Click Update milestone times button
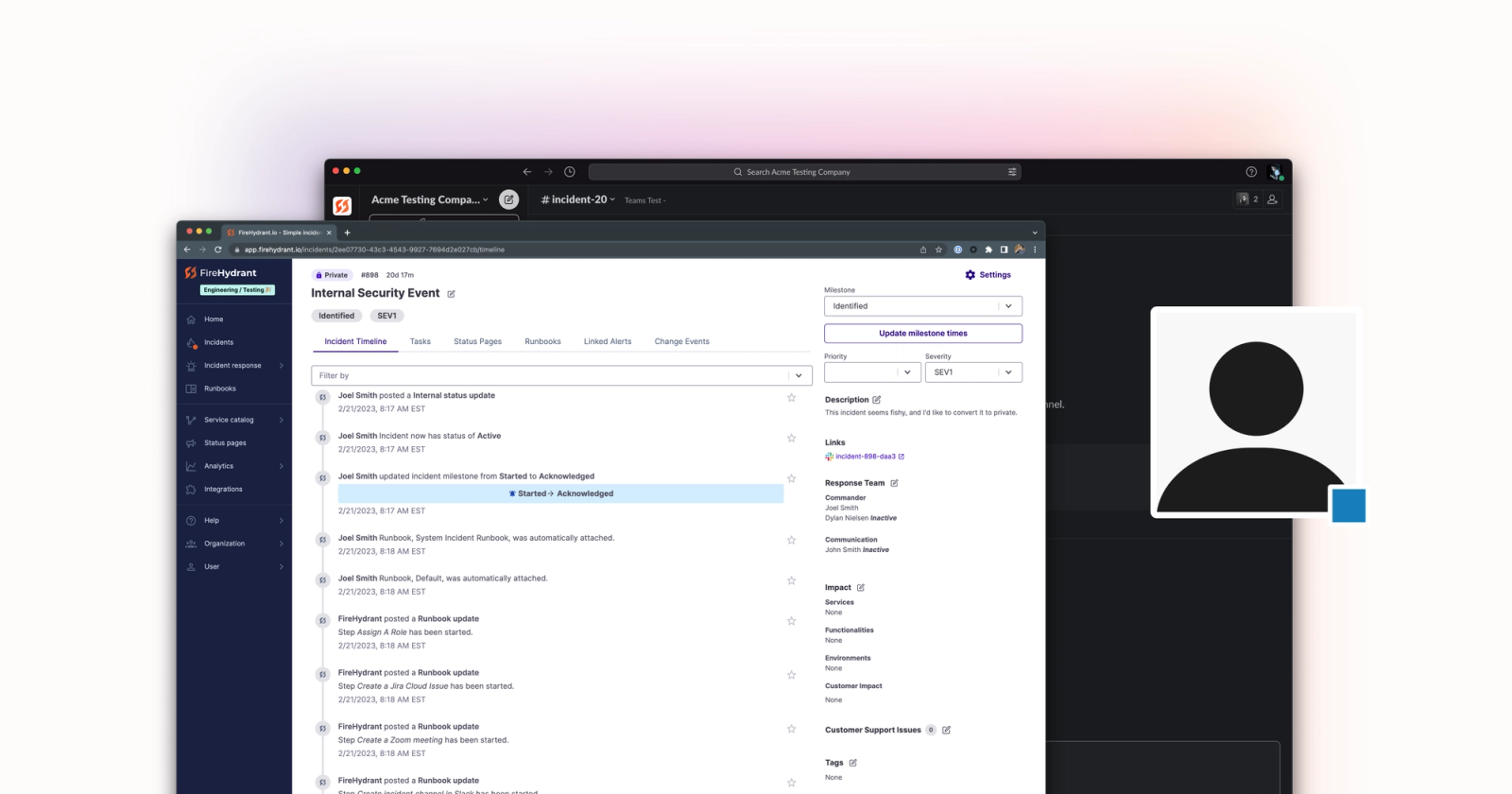 [x=922, y=334]
